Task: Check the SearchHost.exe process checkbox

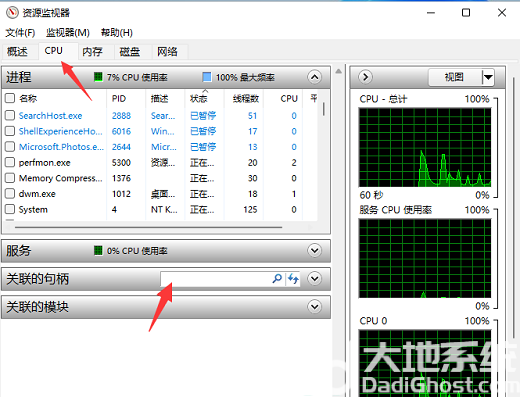Action: point(10,115)
